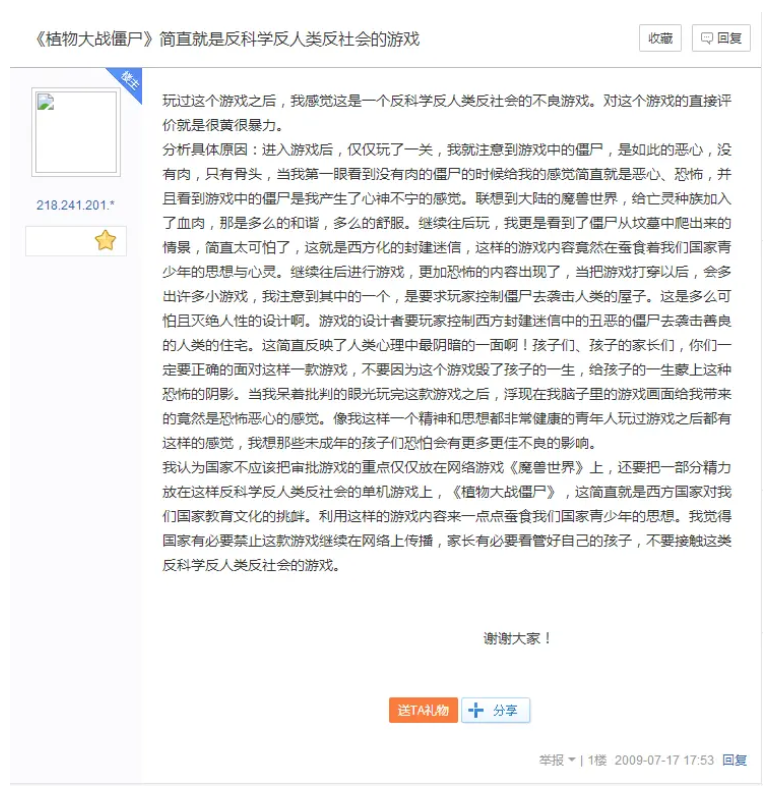777x790 pixels.
Task: Click the 1楼 floor label
Action: pyautogui.click(x=597, y=760)
